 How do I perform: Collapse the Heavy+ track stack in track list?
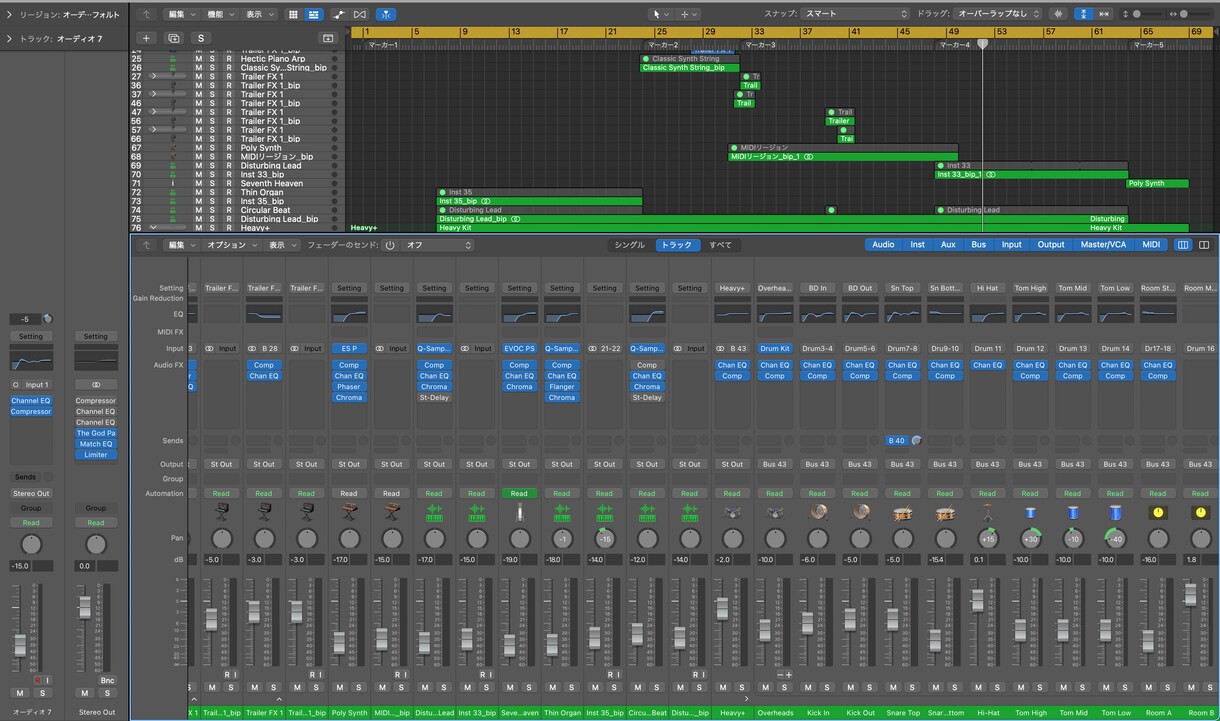(154, 228)
